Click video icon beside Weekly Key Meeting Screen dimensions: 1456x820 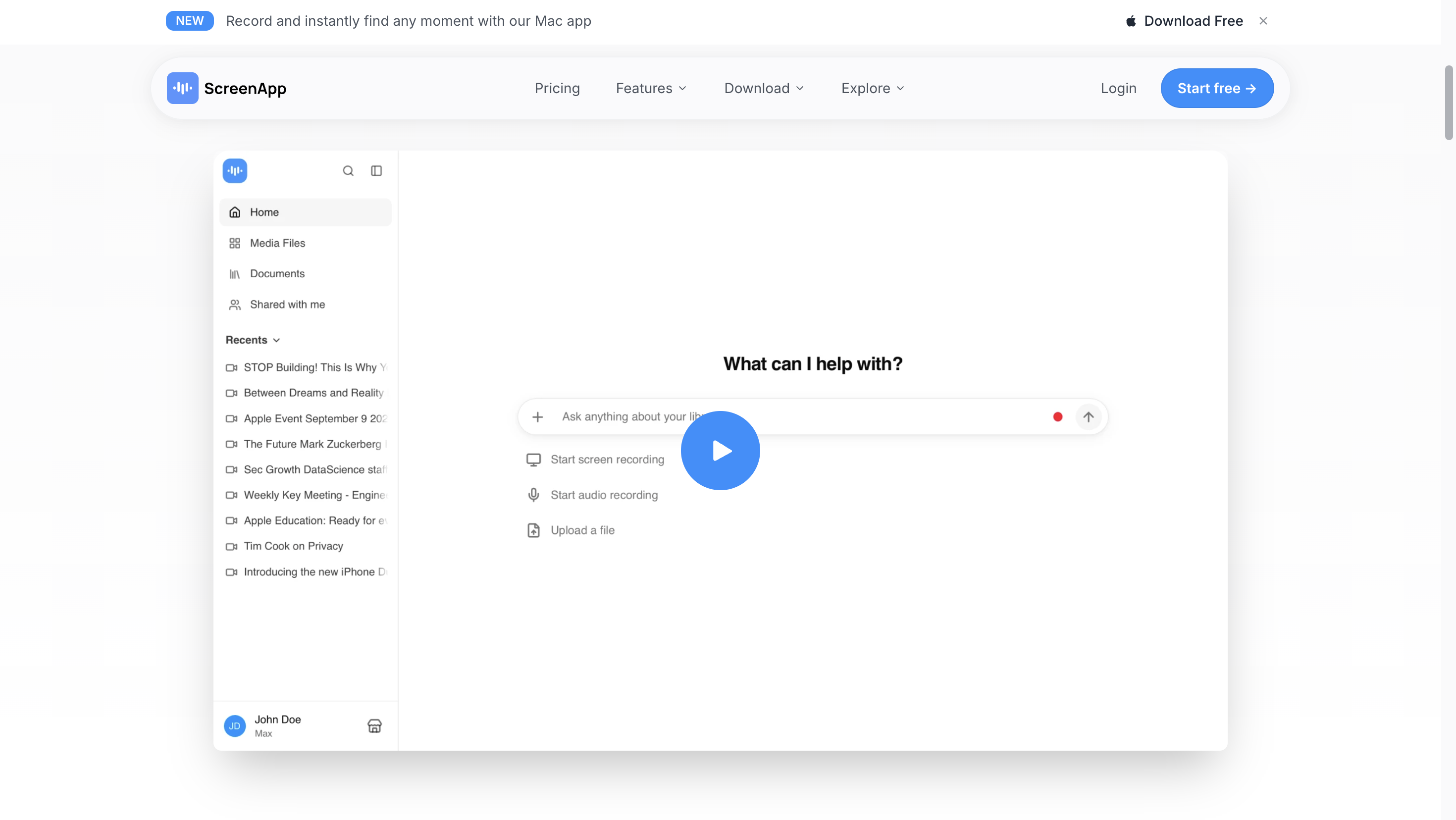tap(231, 495)
